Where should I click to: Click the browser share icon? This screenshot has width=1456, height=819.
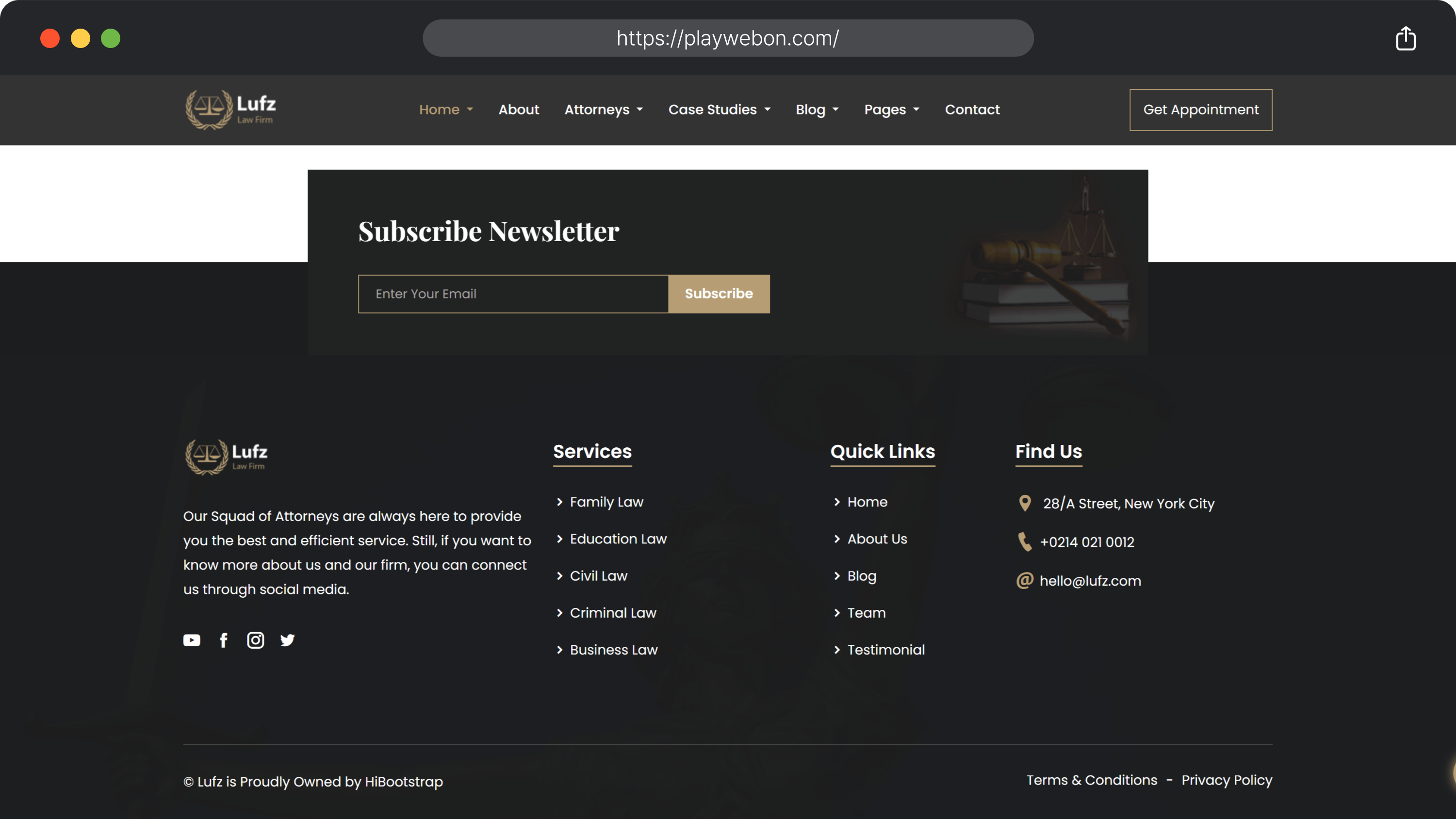(x=1405, y=38)
